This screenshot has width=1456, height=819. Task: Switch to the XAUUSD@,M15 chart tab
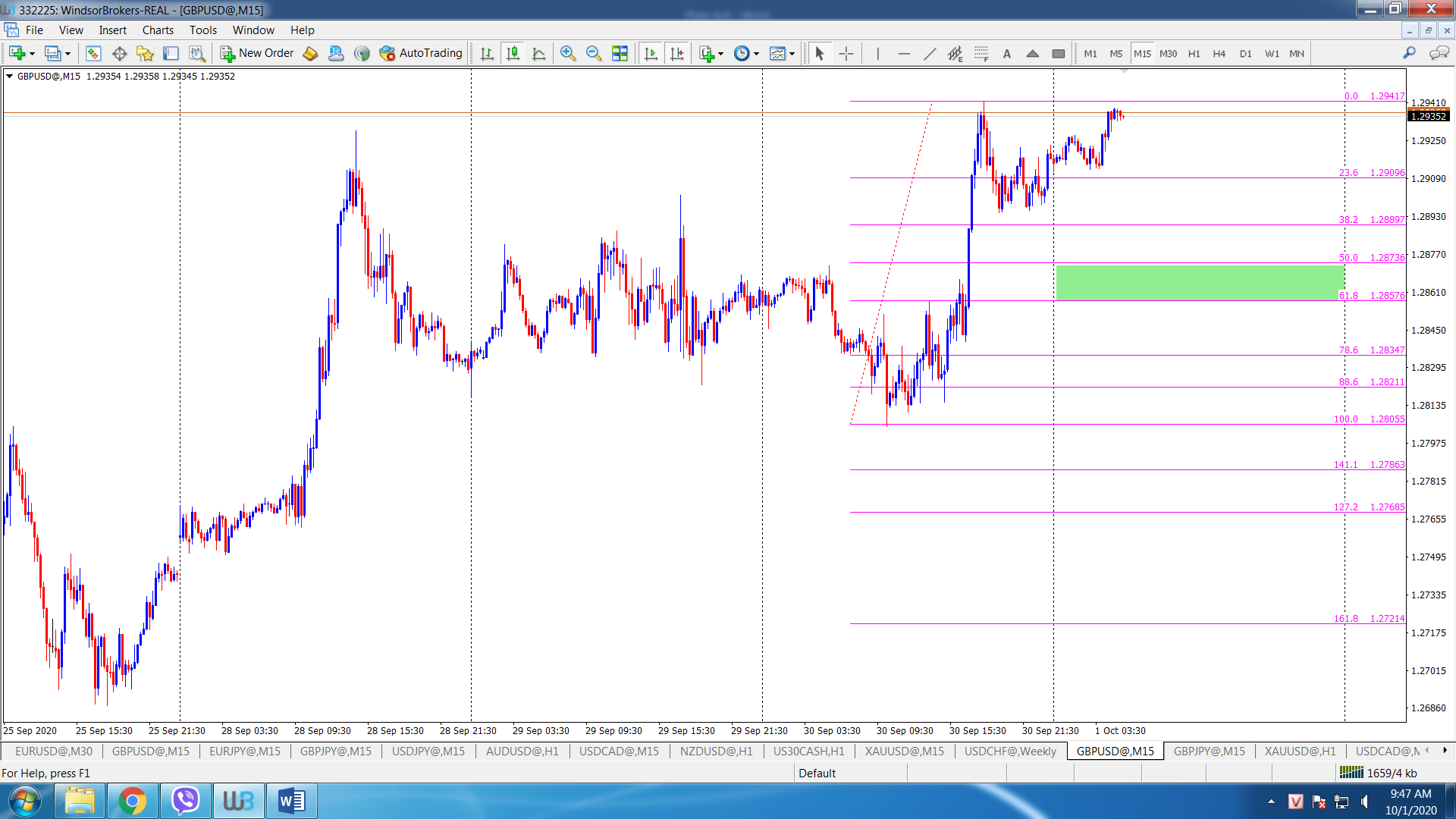coord(905,752)
